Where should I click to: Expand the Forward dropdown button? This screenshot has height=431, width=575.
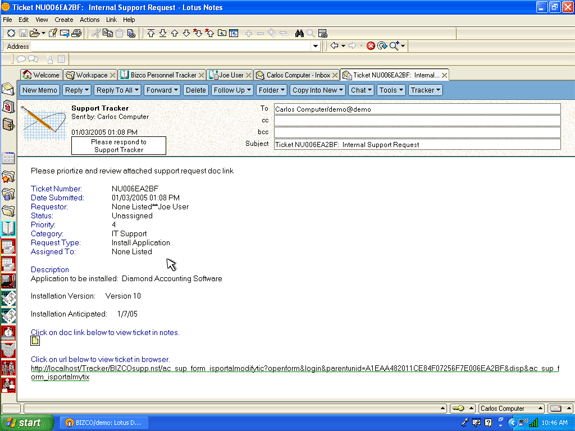(x=162, y=90)
